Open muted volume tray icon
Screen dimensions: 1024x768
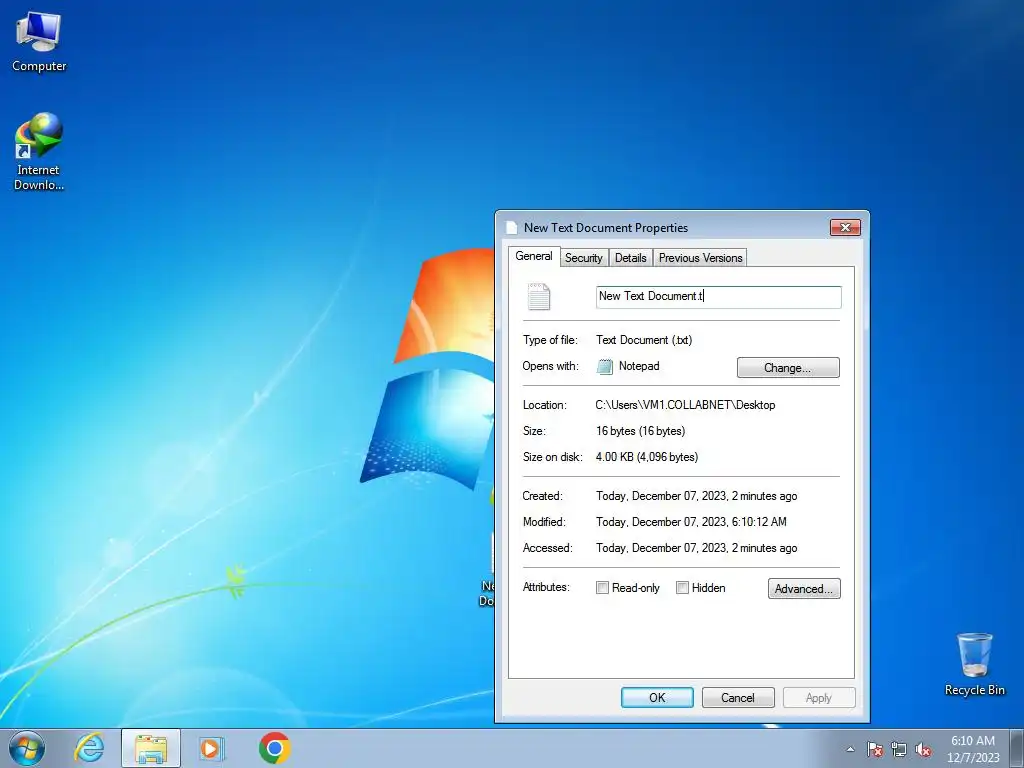pyautogui.click(x=923, y=749)
